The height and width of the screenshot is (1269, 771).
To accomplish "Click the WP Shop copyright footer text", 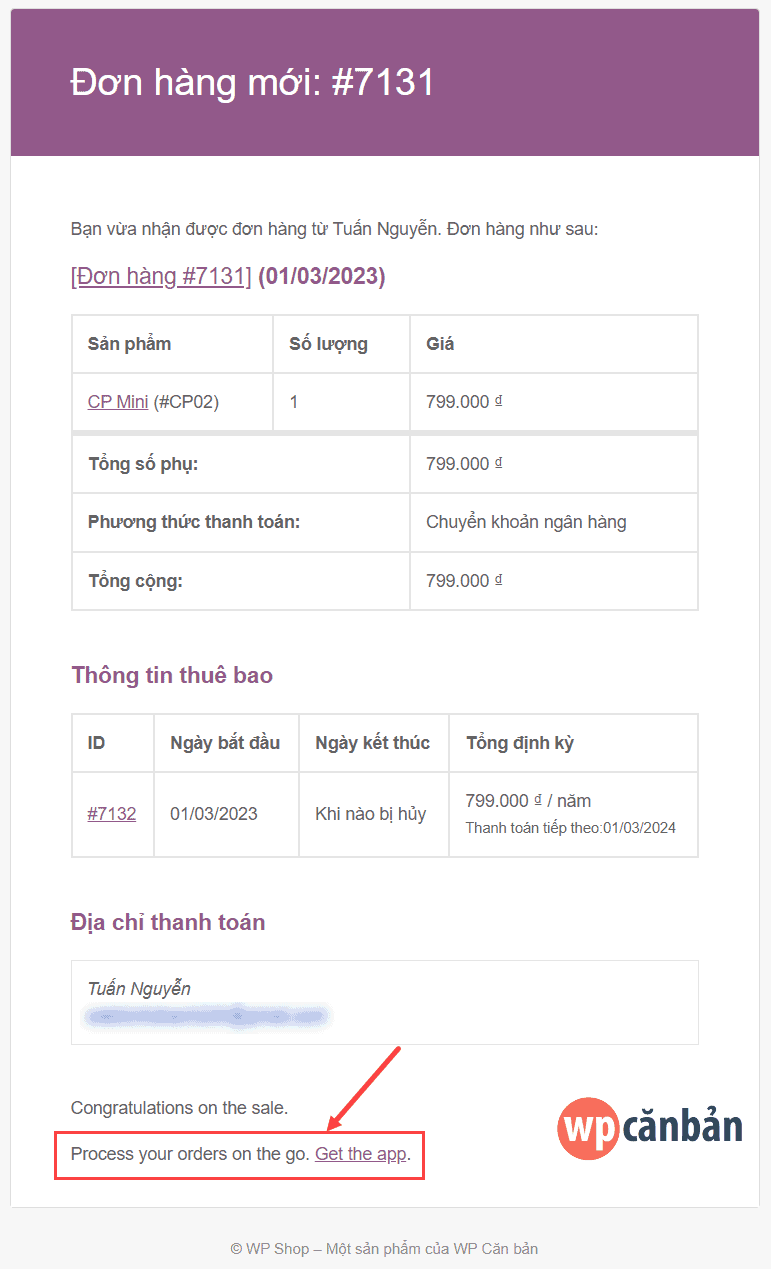I will click(384, 1248).
